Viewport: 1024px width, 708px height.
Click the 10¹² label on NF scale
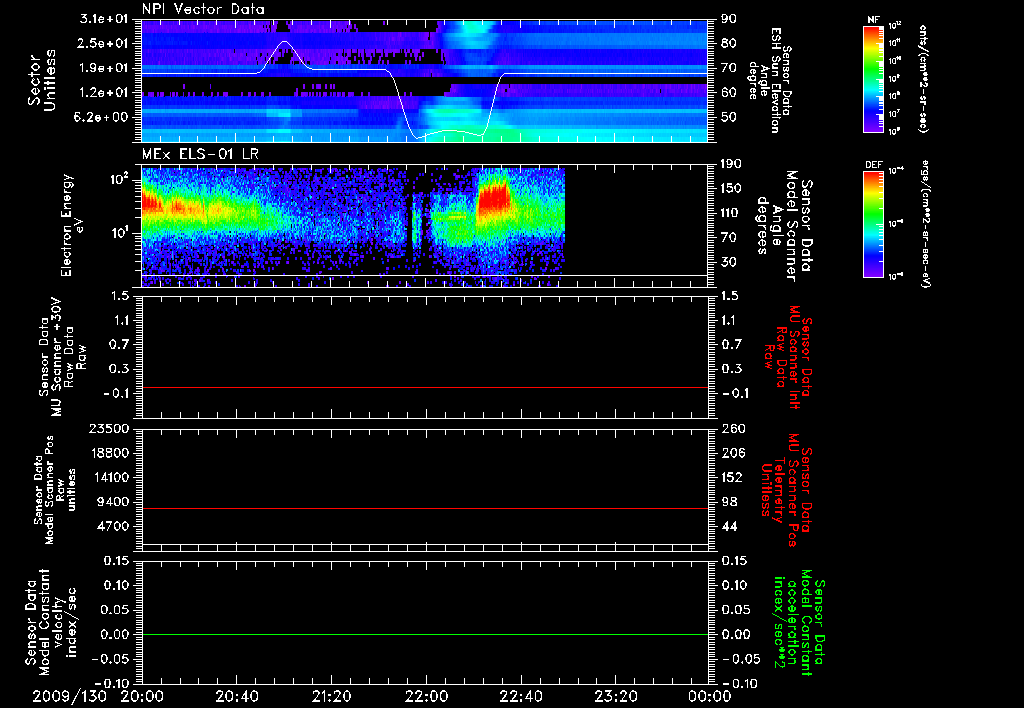tap(895, 25)
